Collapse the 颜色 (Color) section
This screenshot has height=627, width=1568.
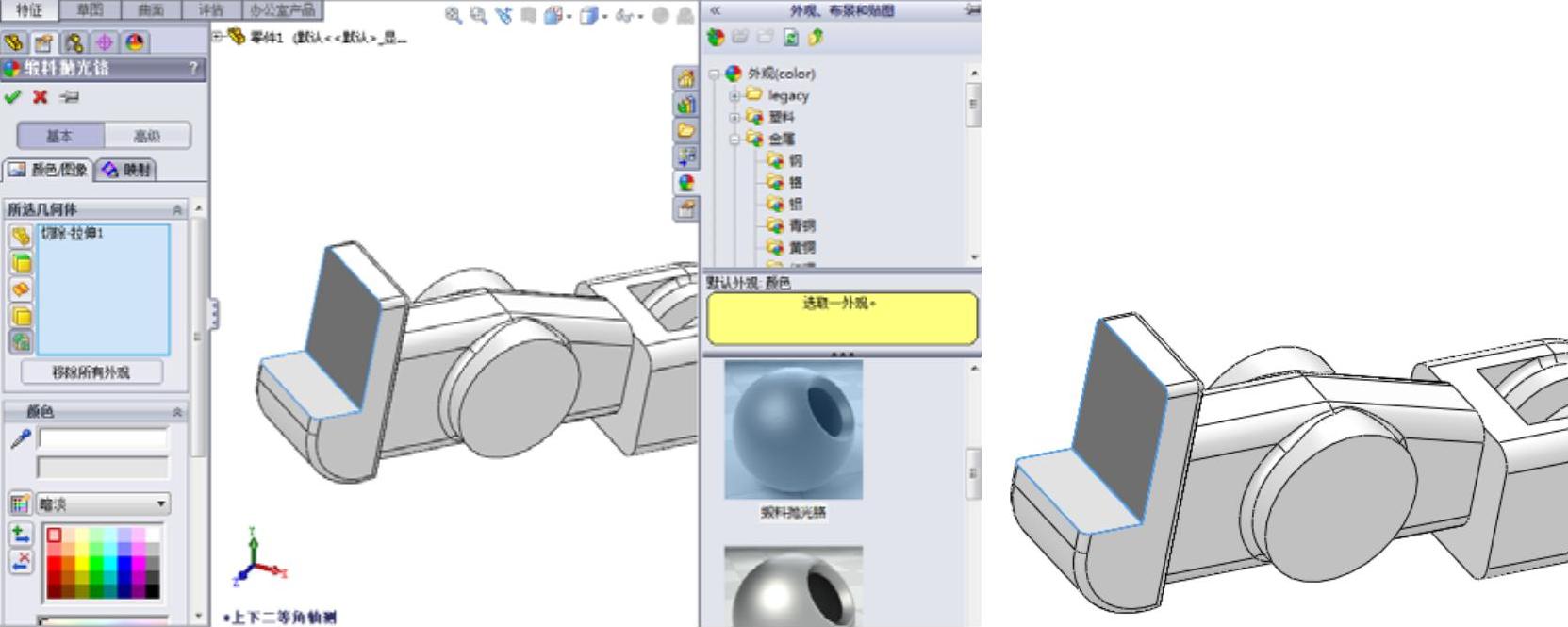tap(177, 412)
